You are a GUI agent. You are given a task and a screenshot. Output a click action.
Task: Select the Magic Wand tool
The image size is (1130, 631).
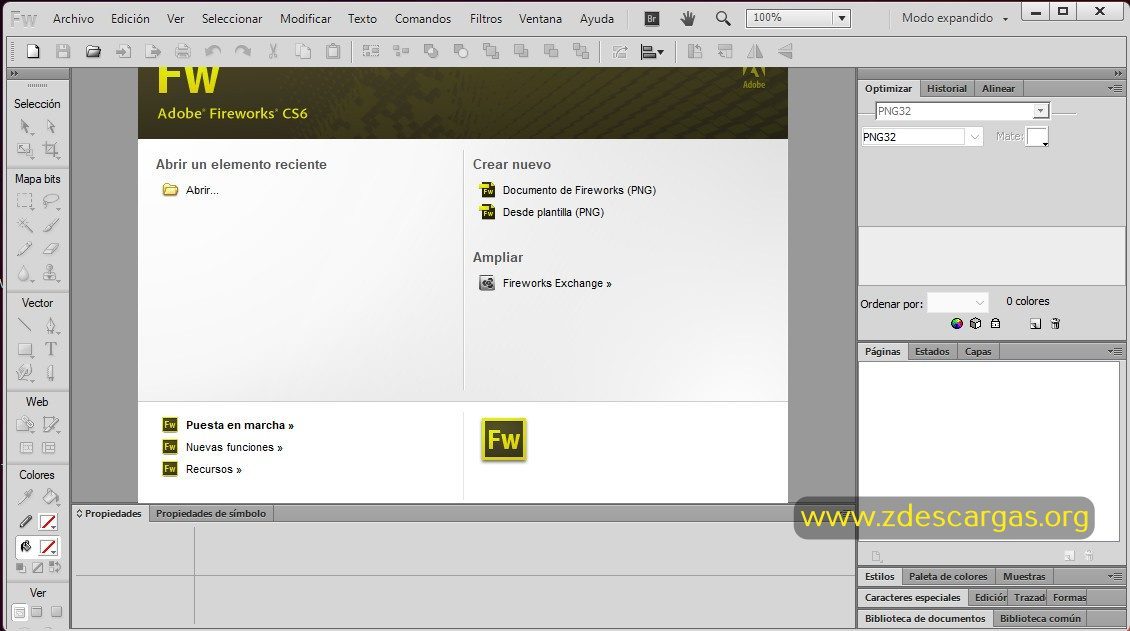pyautogui.click(x=25, y=225)
